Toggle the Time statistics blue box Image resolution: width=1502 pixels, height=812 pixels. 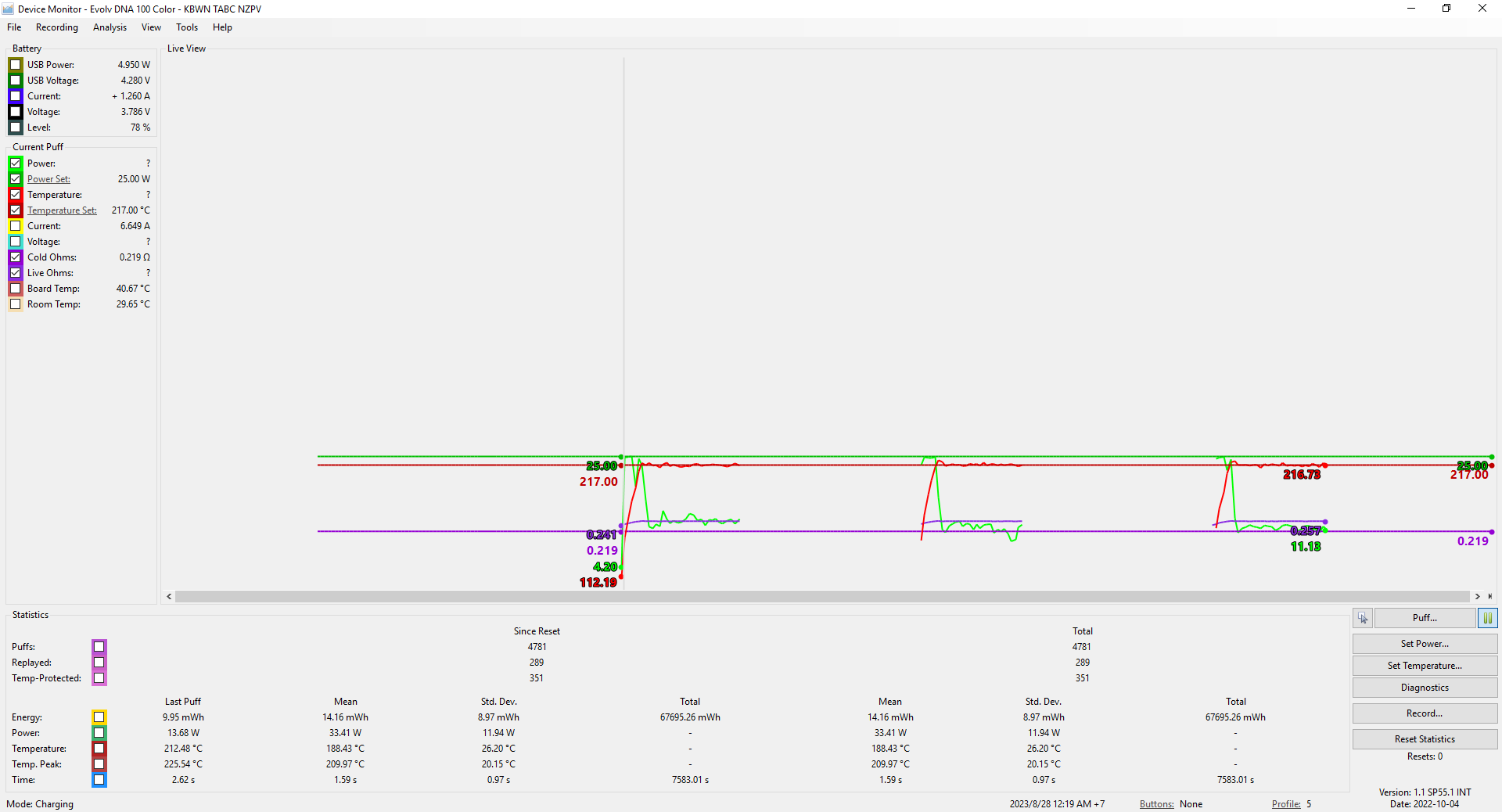click(x=99, y=779)
